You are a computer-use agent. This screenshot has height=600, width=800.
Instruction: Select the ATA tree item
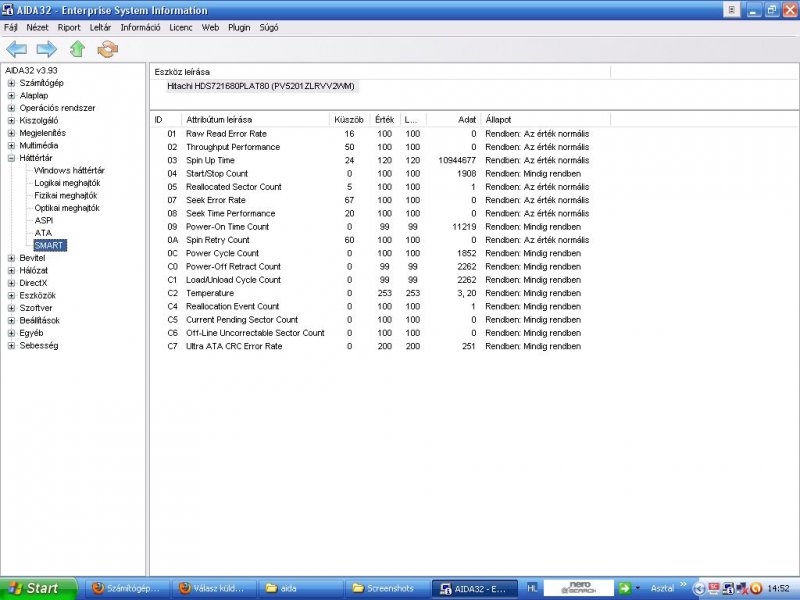coord(43,233)
